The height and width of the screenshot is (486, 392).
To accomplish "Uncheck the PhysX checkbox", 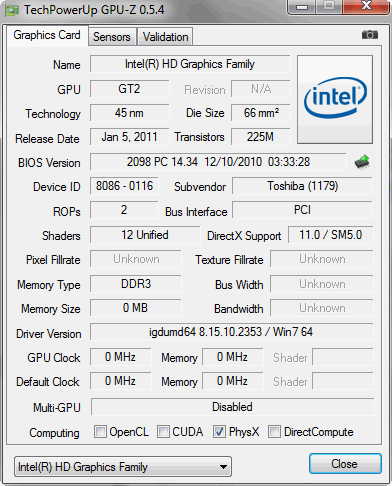I will point(219,432).
